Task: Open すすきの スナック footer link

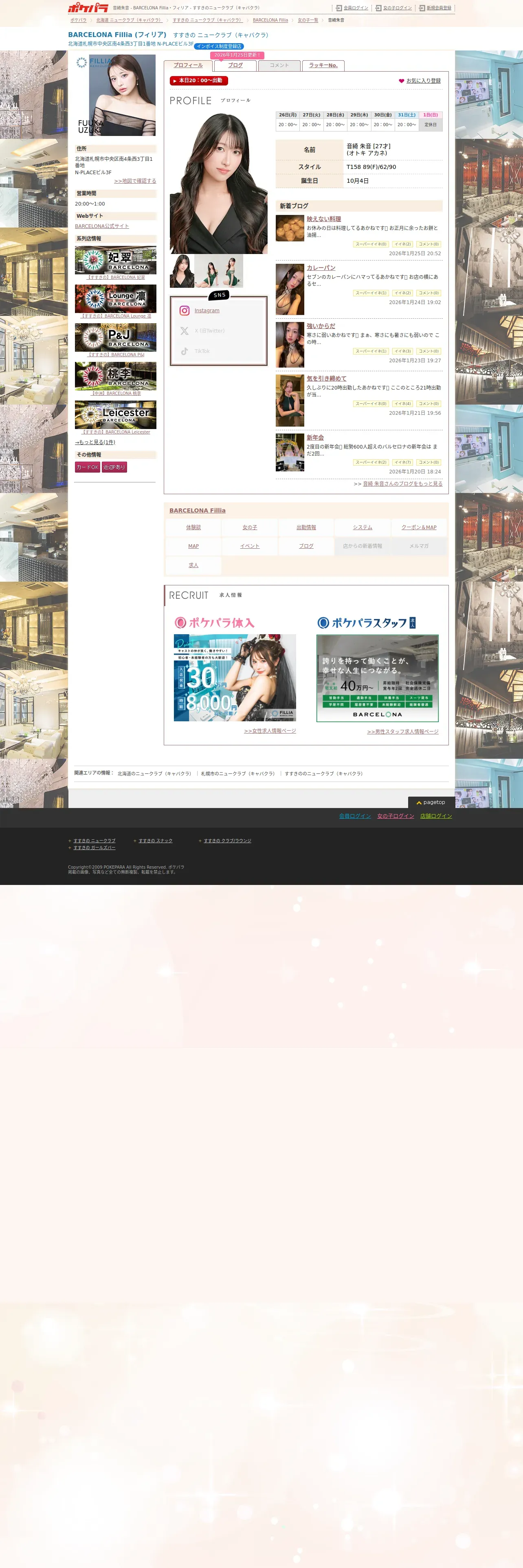Action: [155, 841]
